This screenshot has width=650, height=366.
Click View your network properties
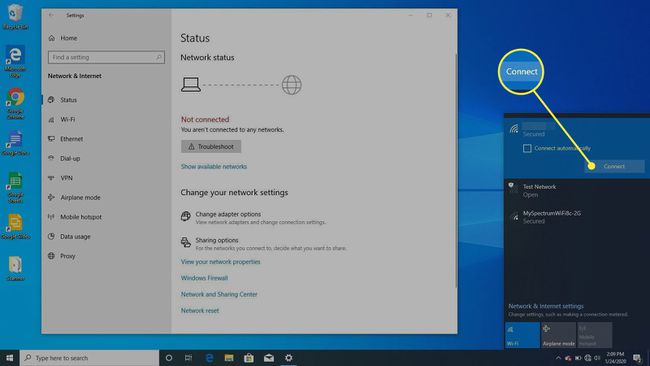point(221,262)
